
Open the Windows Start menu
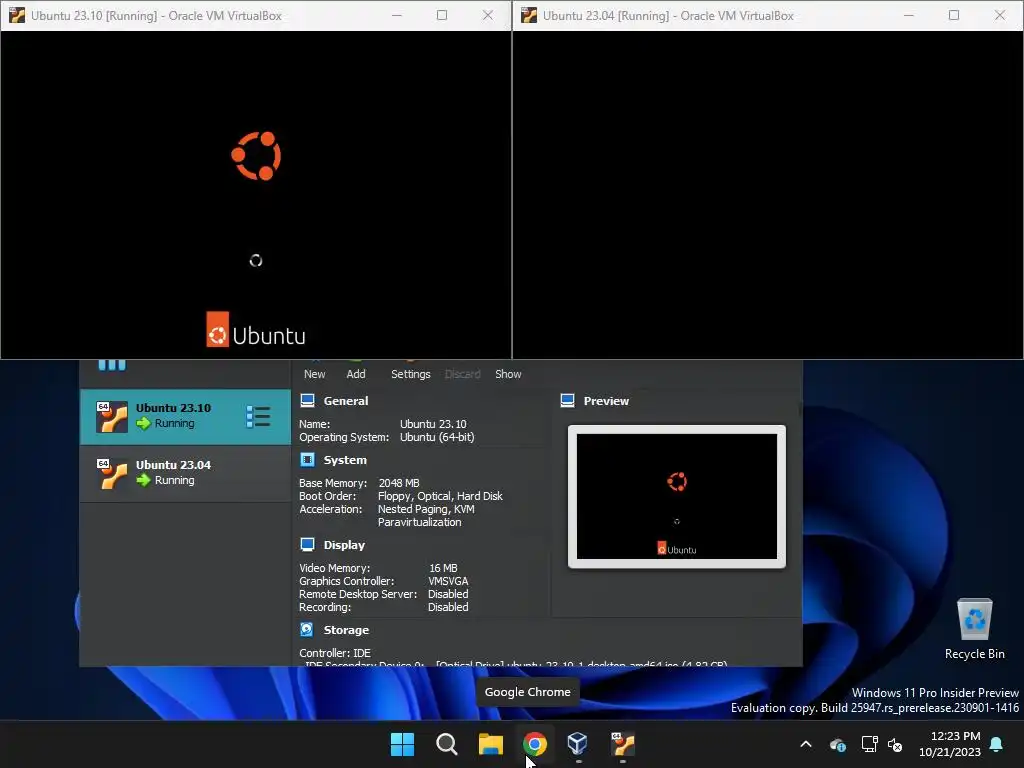tap(402, 744)
